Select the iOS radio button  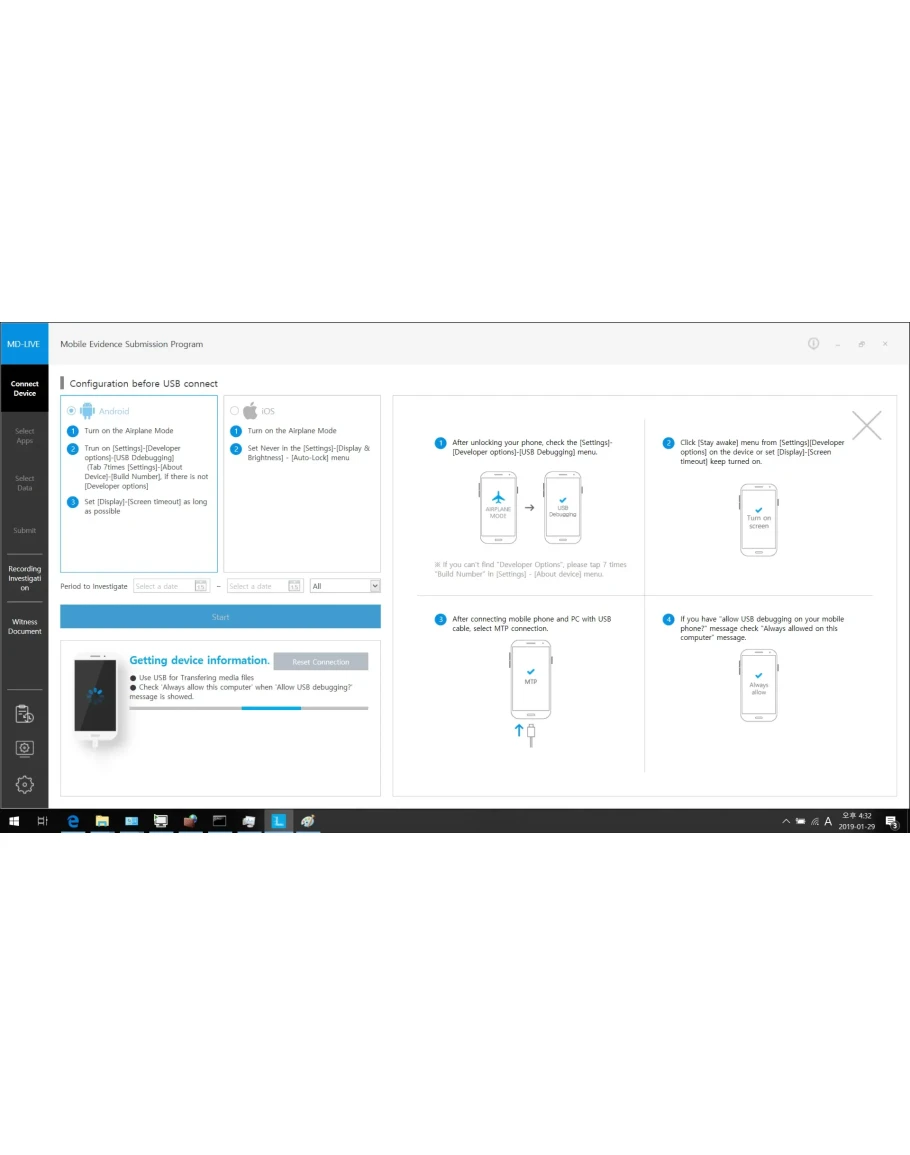click(x=234, y=411)
